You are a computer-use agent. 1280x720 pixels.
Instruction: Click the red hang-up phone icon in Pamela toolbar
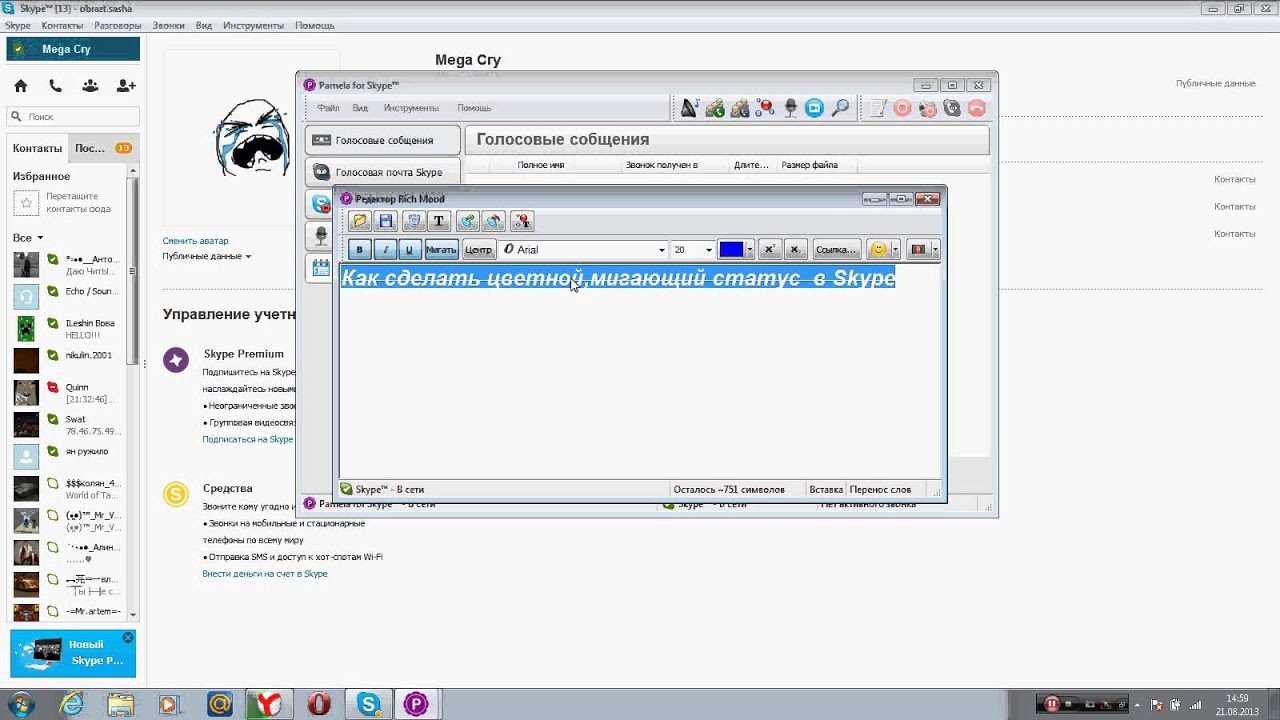pos(977,108)
